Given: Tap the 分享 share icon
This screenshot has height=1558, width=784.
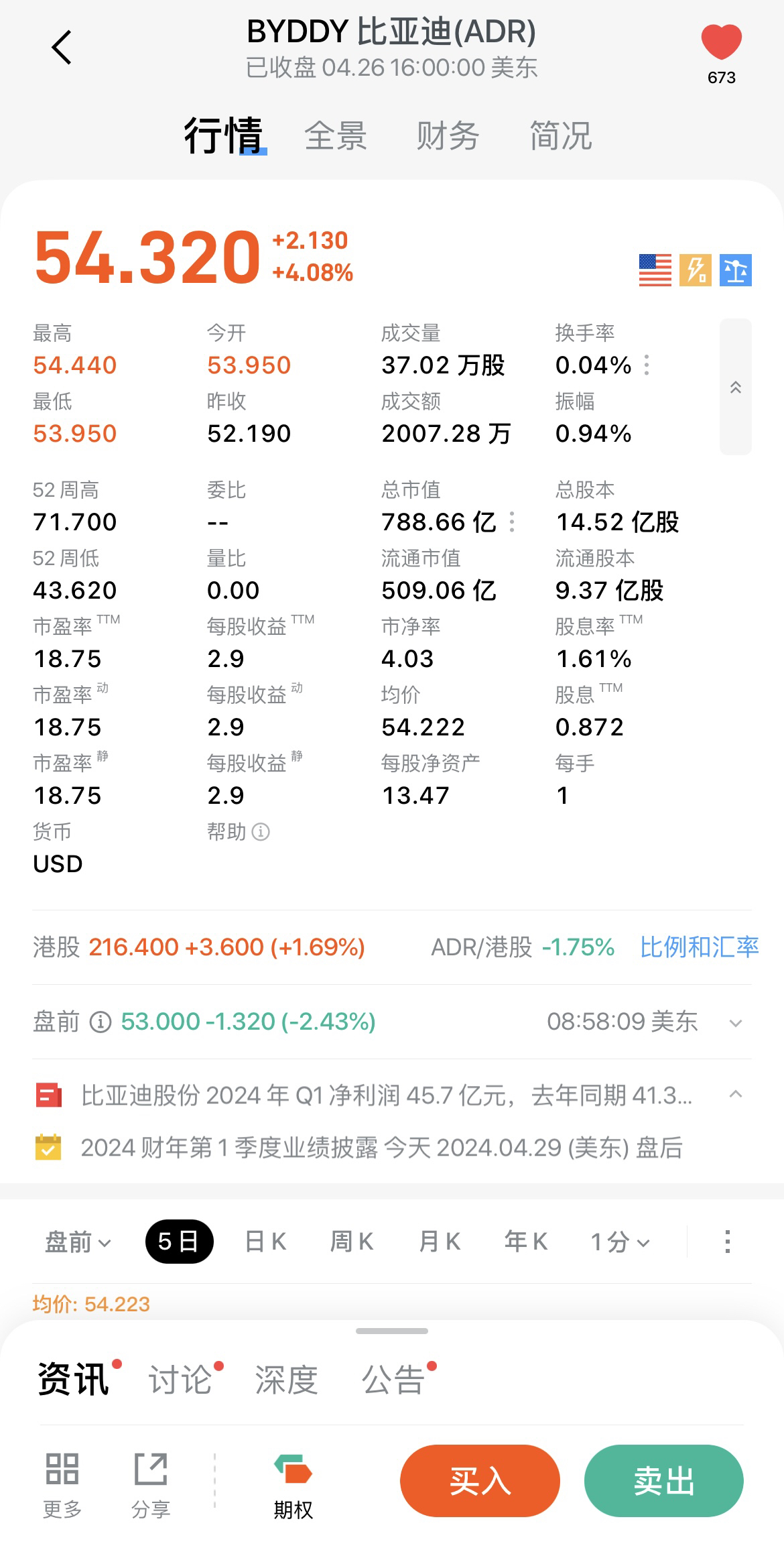Looking at the screenshot, I should (151, 1468).
